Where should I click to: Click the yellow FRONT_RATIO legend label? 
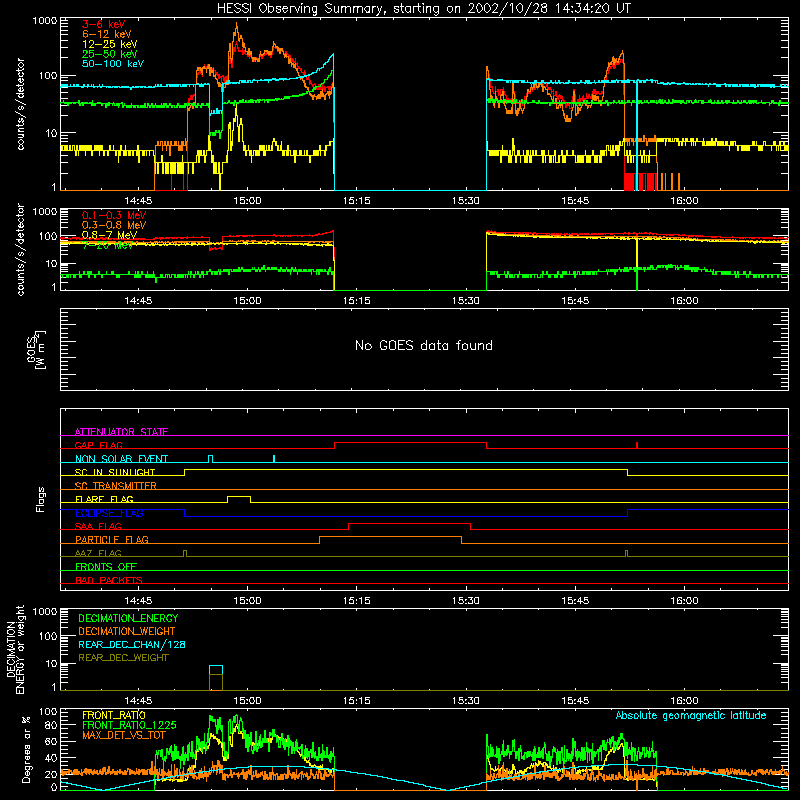(114, 715)
